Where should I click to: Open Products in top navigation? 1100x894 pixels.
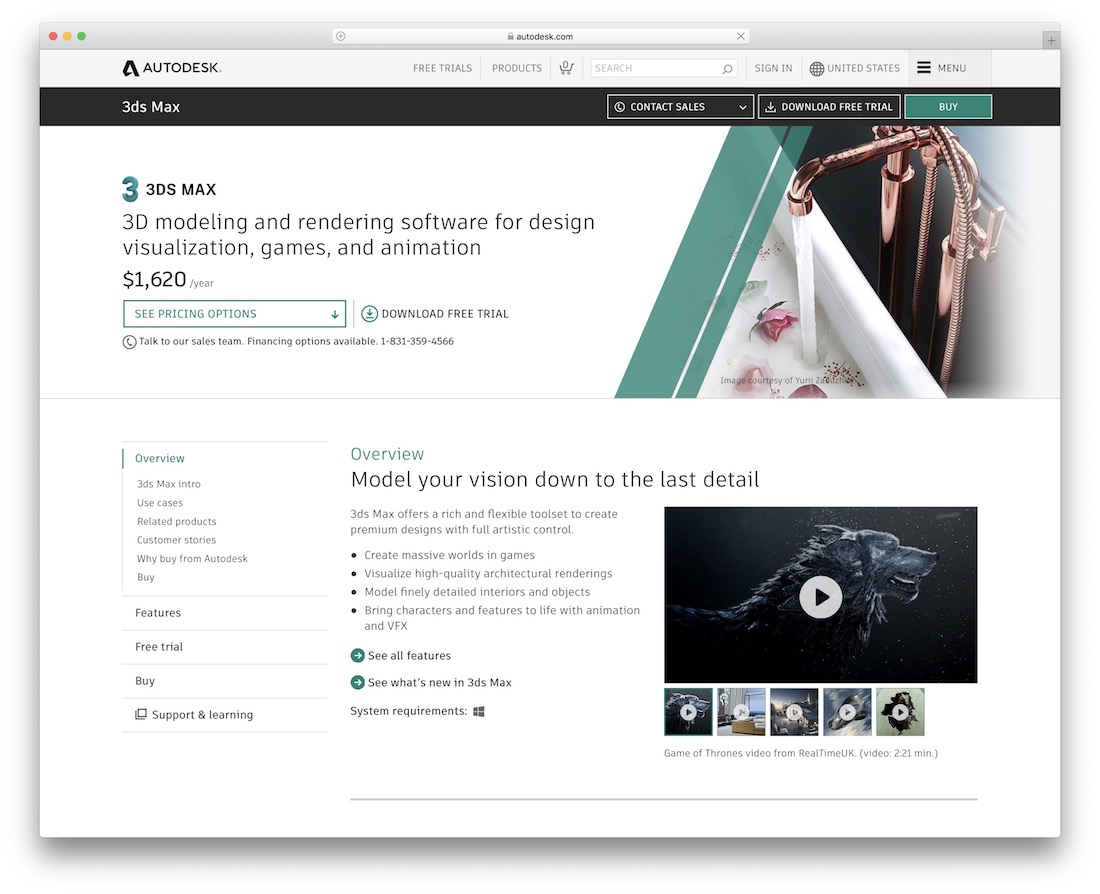(x=517, y=68)
